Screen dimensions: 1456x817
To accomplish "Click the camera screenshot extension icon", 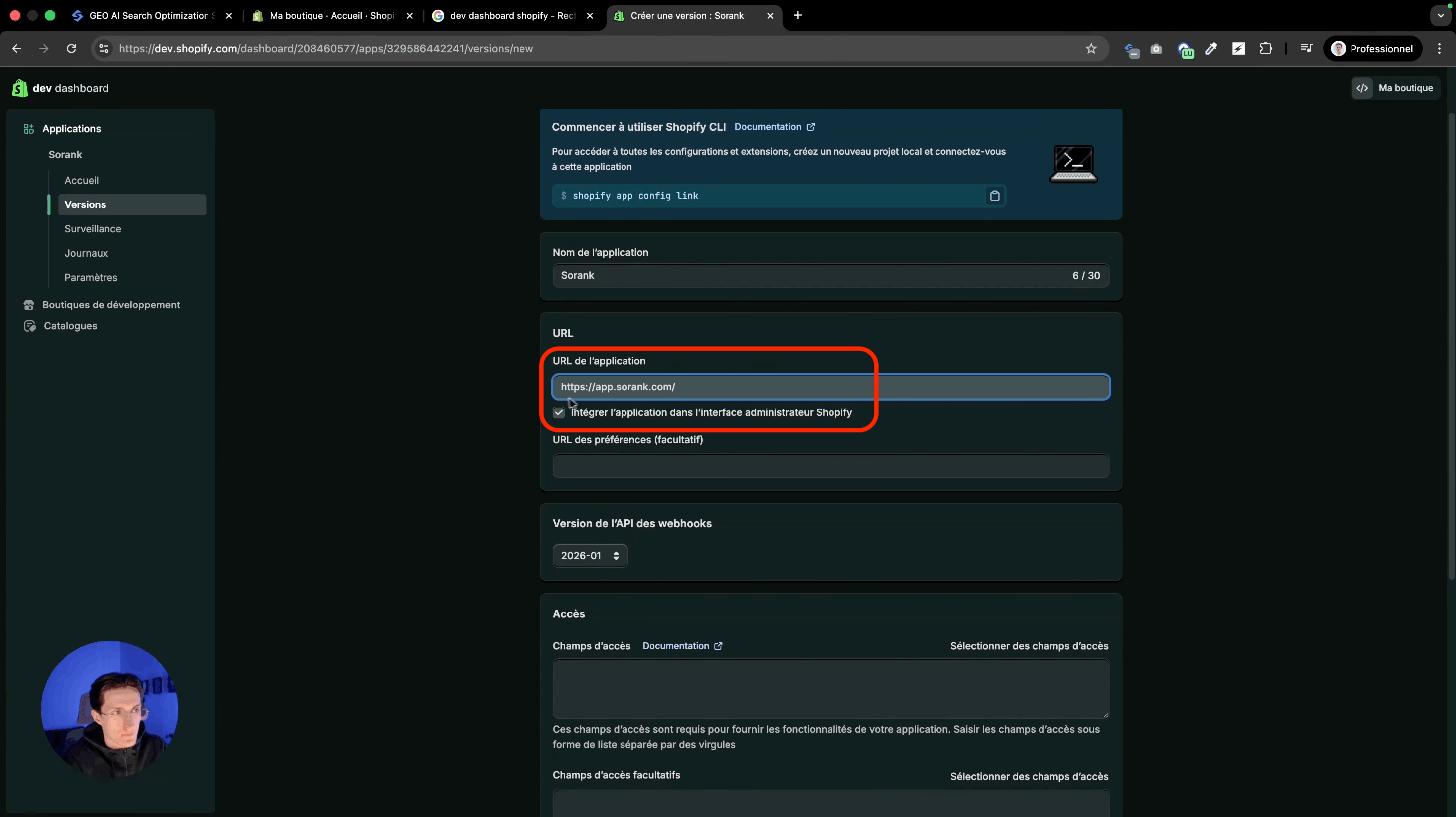I will point(1156,49).
